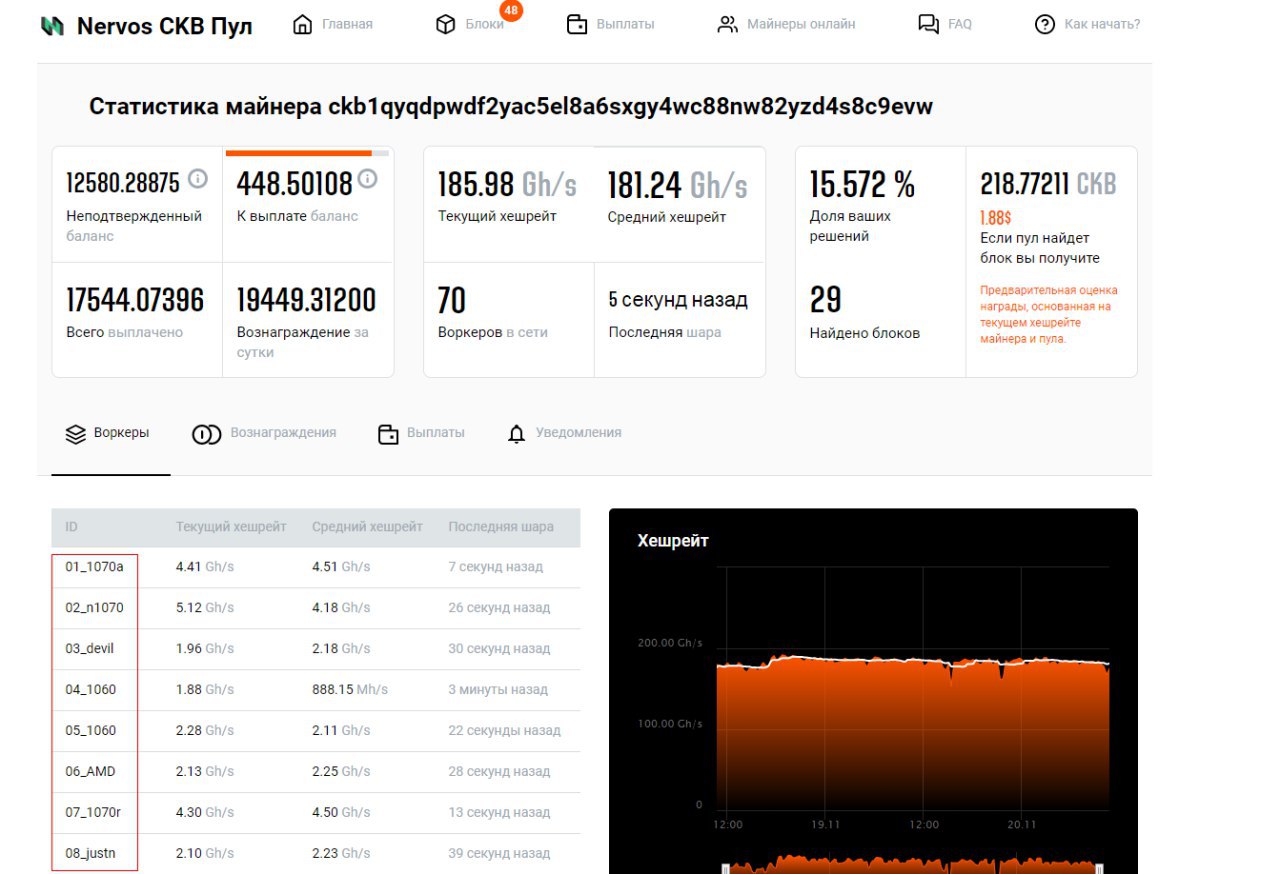Click worker ID 02_n1070
Screen dimensions: 1280x874
(94, 608)
